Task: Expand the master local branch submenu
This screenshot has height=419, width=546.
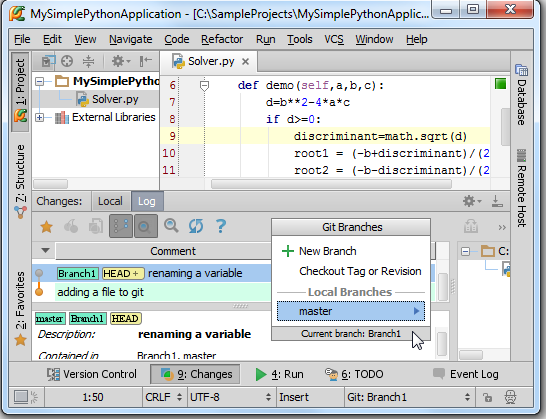Action: coord(351,311)
